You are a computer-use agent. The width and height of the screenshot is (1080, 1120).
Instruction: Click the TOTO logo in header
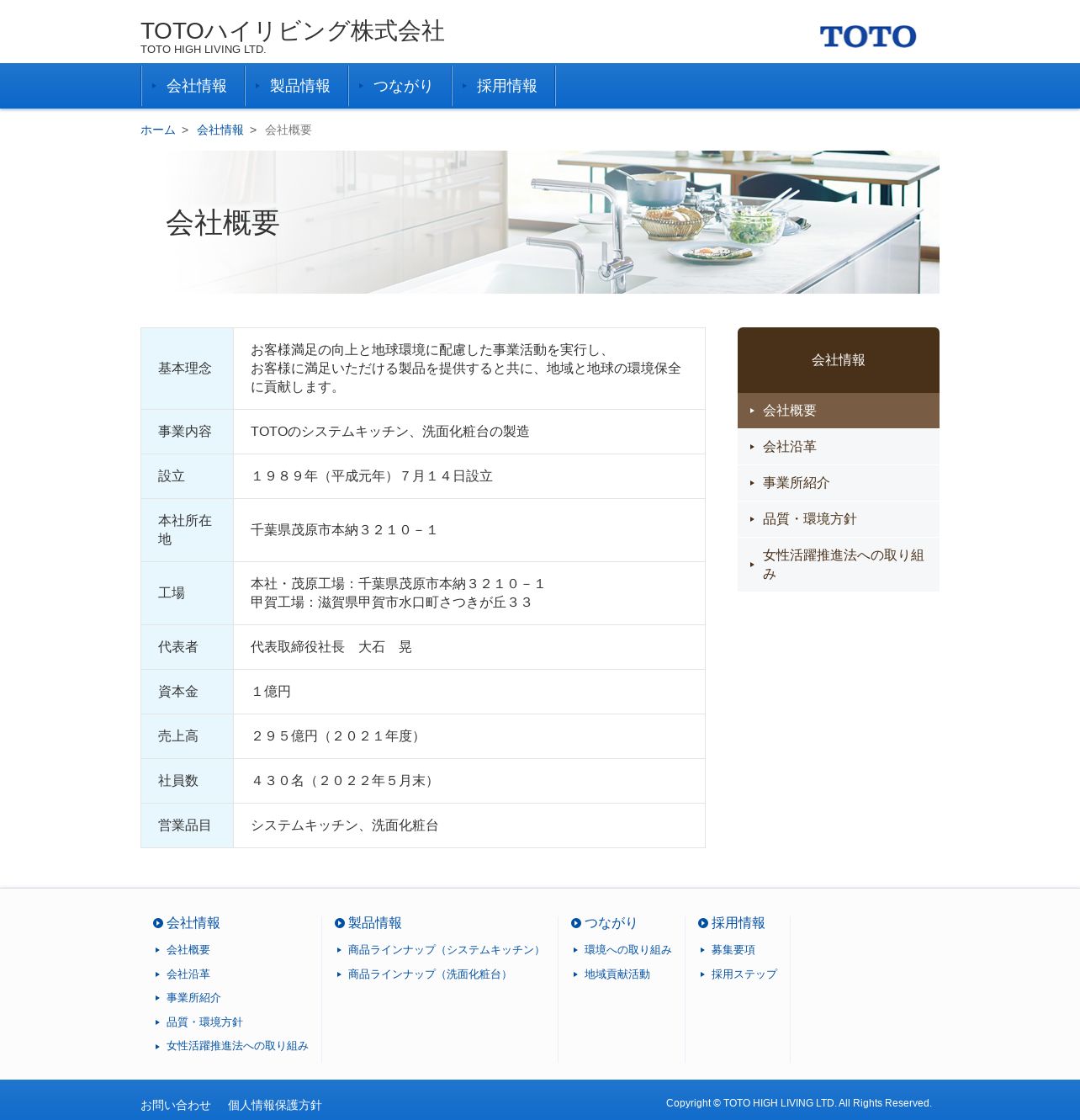868,36
